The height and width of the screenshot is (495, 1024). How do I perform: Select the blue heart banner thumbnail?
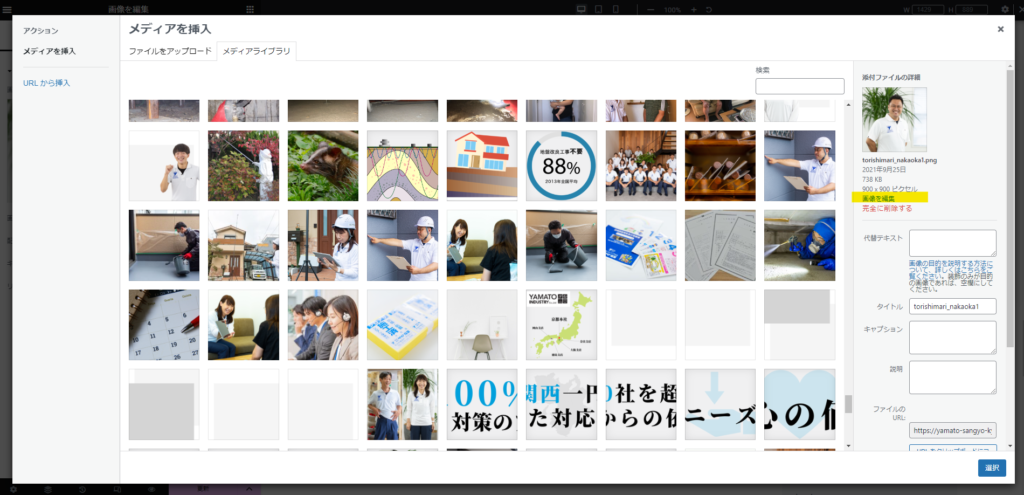click(x=799, y=405)
